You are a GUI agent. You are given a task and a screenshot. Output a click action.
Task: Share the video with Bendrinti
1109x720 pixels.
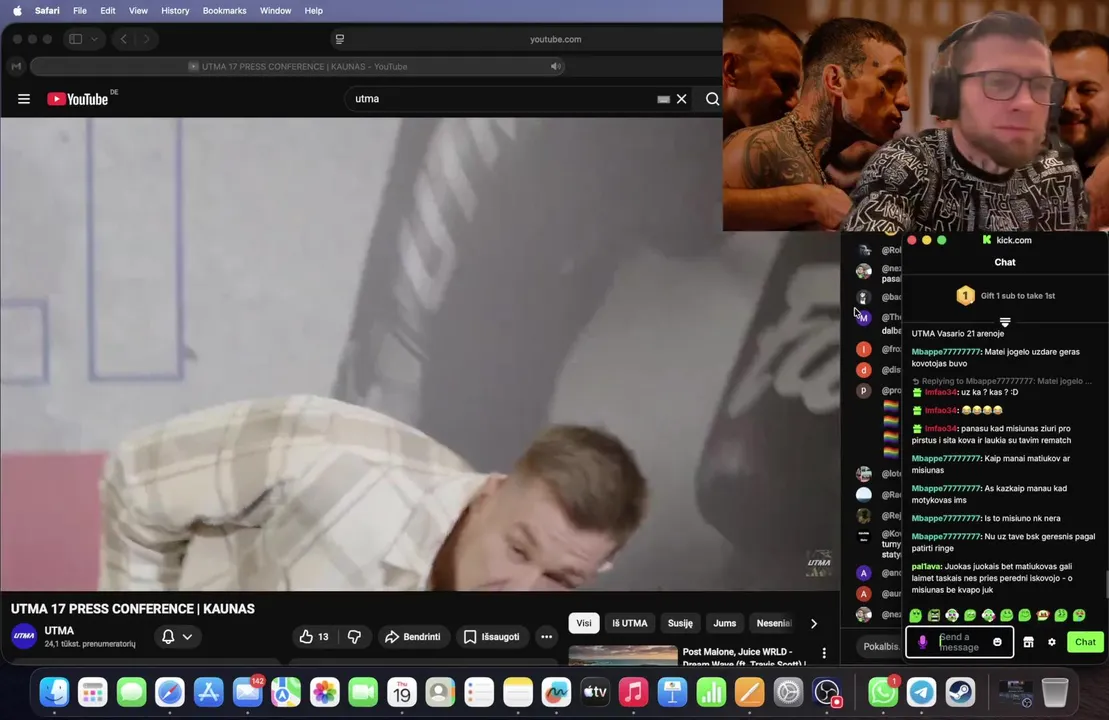(413, 637)
